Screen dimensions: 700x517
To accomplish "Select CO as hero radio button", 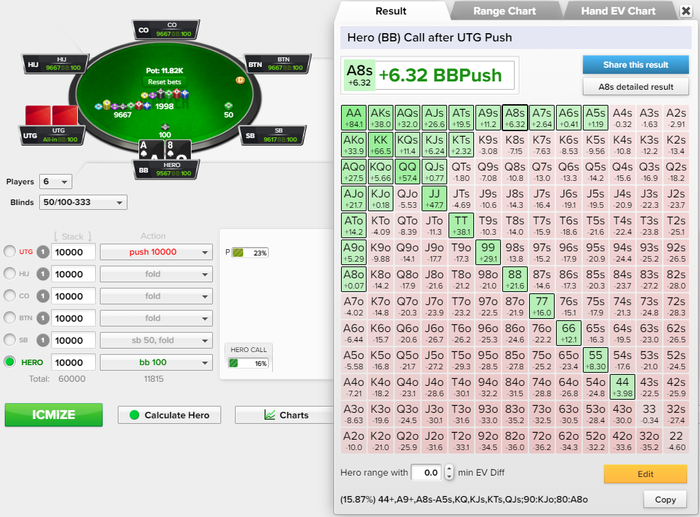I will (9, 296).
